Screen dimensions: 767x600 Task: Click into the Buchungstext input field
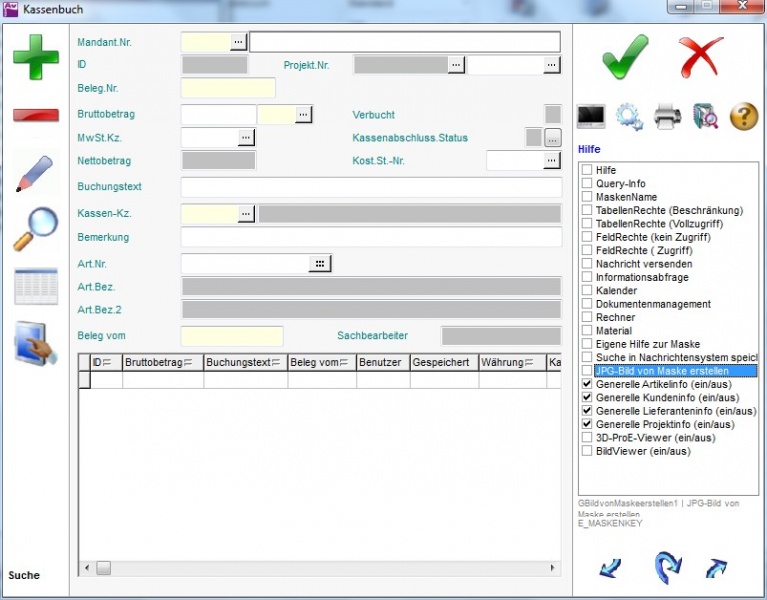[x=370, y=188]
